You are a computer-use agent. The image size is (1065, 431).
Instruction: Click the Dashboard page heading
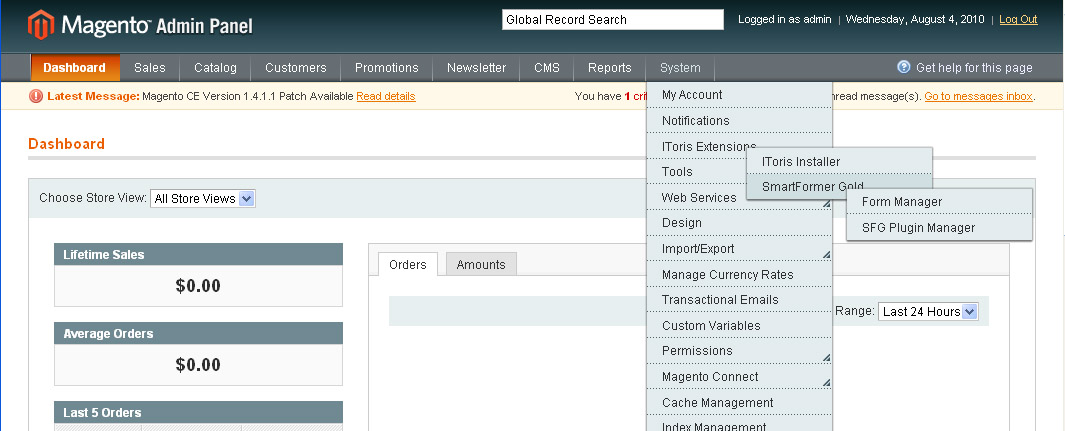[x=67, y=144]
